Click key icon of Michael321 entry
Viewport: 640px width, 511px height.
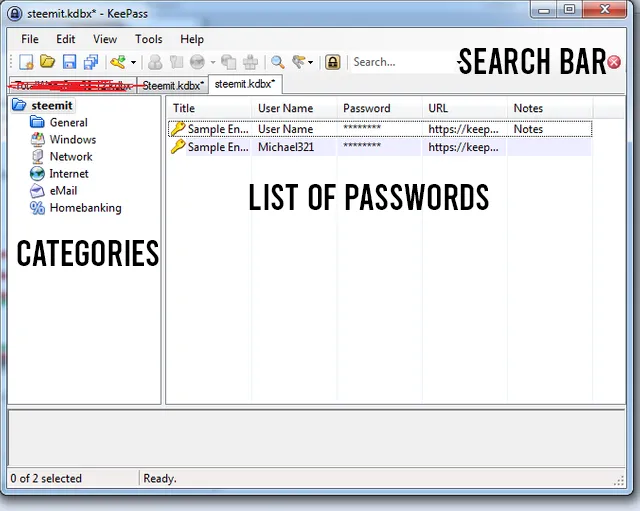coord(178,146)
